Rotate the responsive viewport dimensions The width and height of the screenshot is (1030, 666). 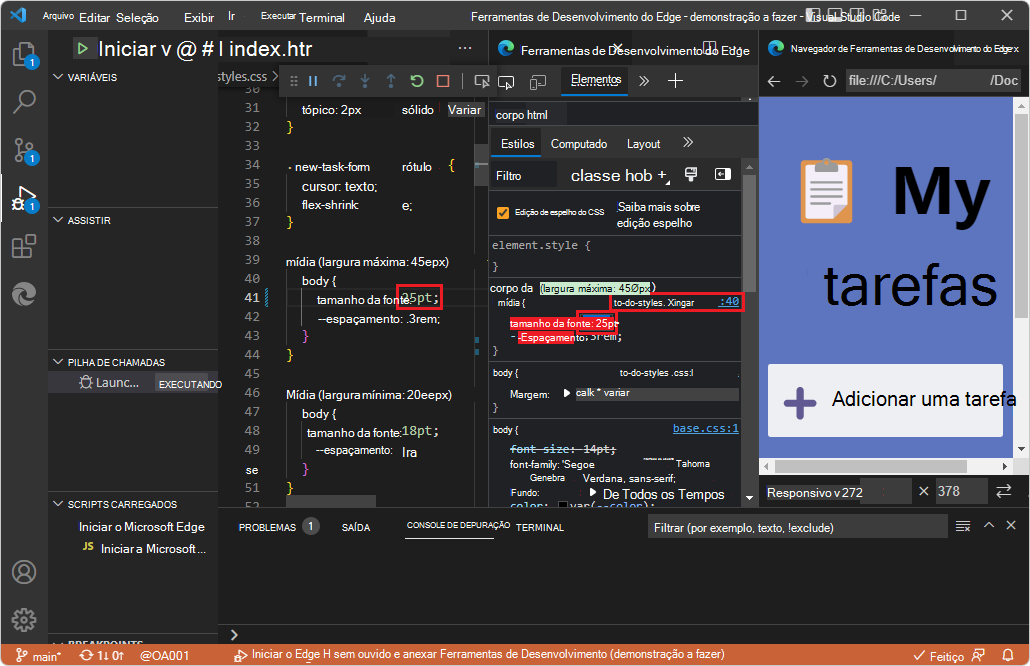[x=1003, y=491]
